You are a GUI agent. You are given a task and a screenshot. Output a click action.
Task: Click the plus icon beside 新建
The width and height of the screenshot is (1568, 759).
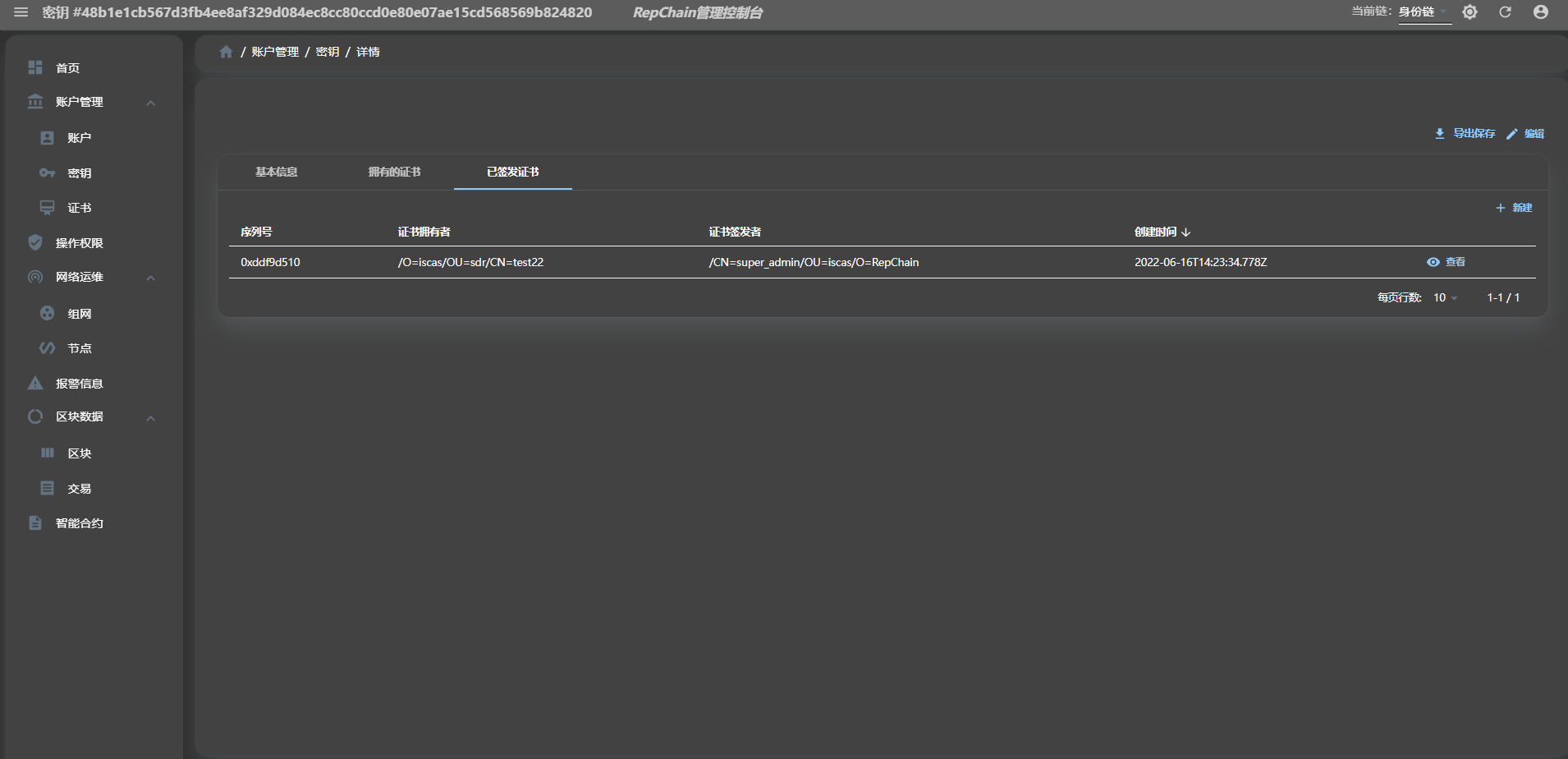1501,208
